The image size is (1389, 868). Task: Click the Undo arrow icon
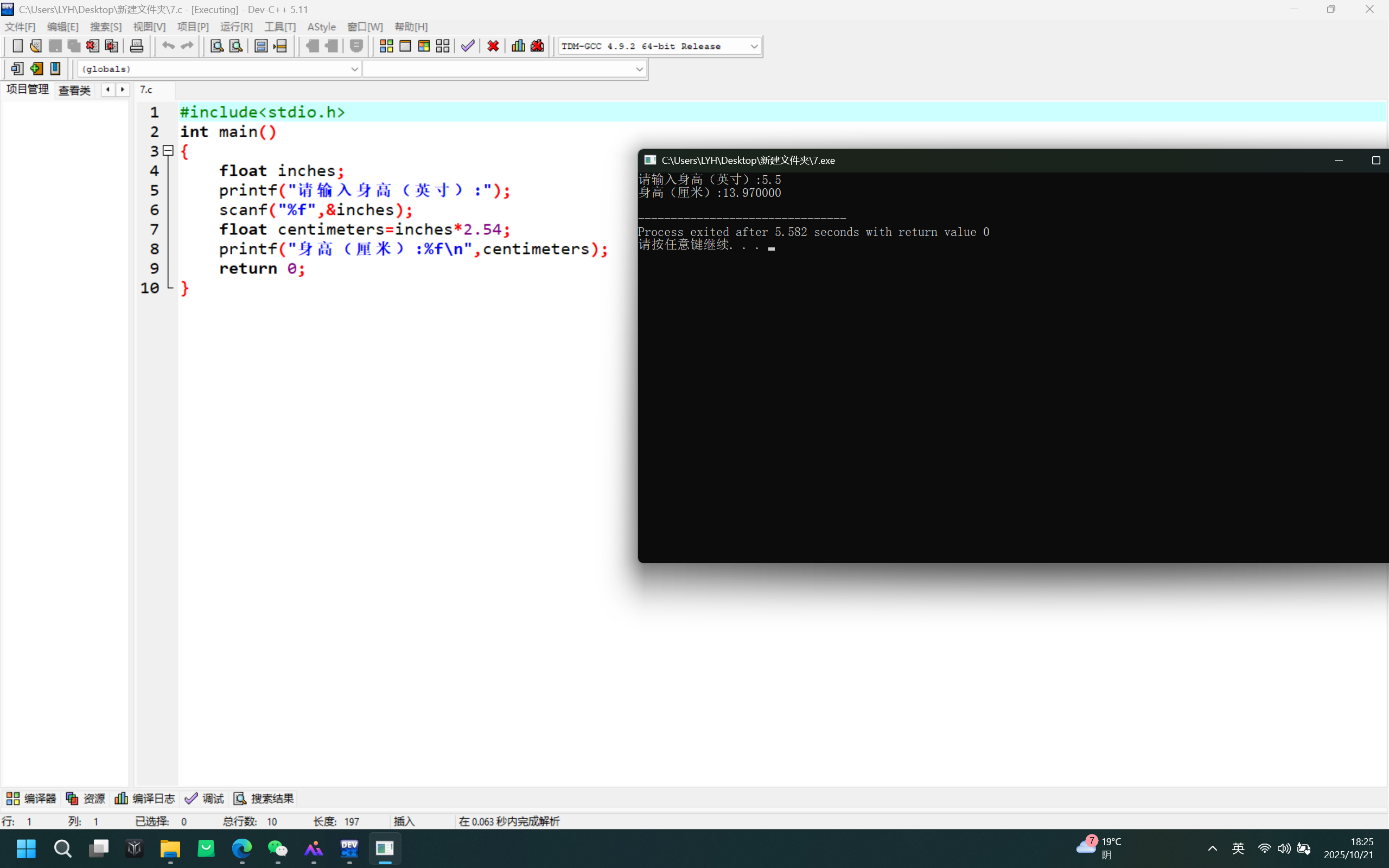pos(168,46)
